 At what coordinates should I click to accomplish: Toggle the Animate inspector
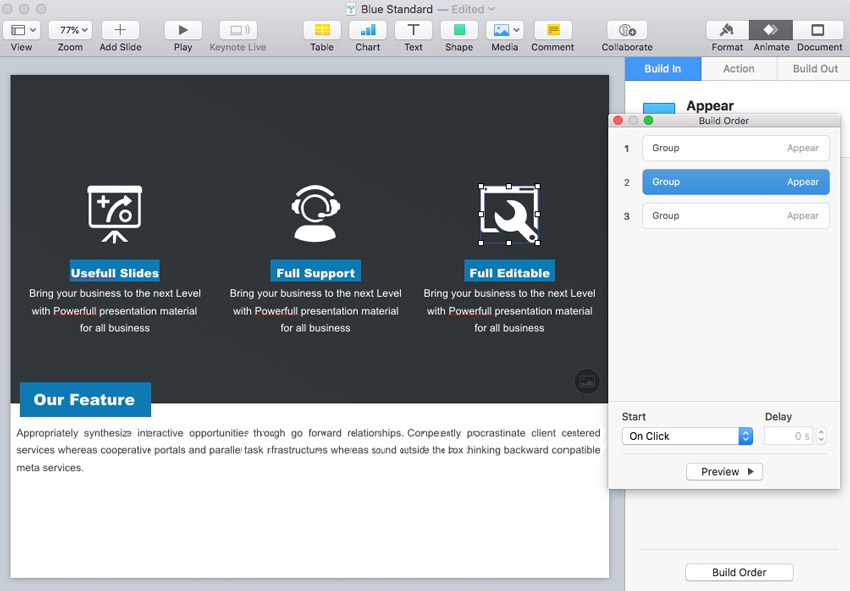771,30
